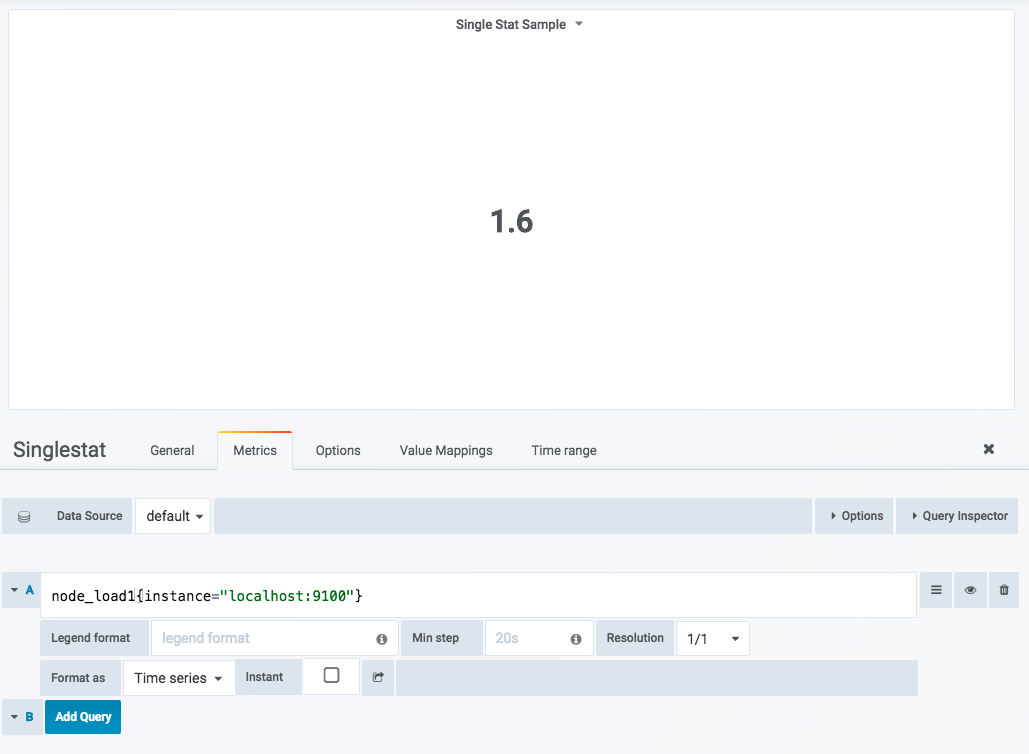The width and height of the screenshot is (1029, 754).
Task: Click the legend format input field
Action: coord(260,638)
